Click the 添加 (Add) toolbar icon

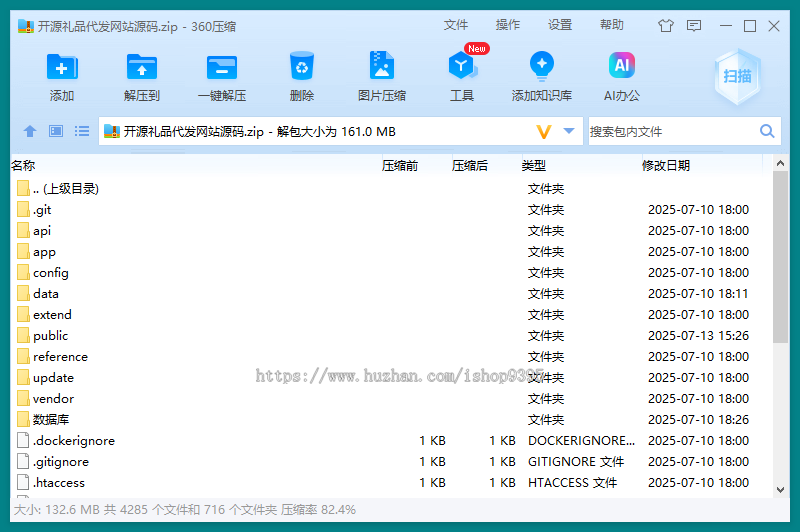[x=62, y=67]
